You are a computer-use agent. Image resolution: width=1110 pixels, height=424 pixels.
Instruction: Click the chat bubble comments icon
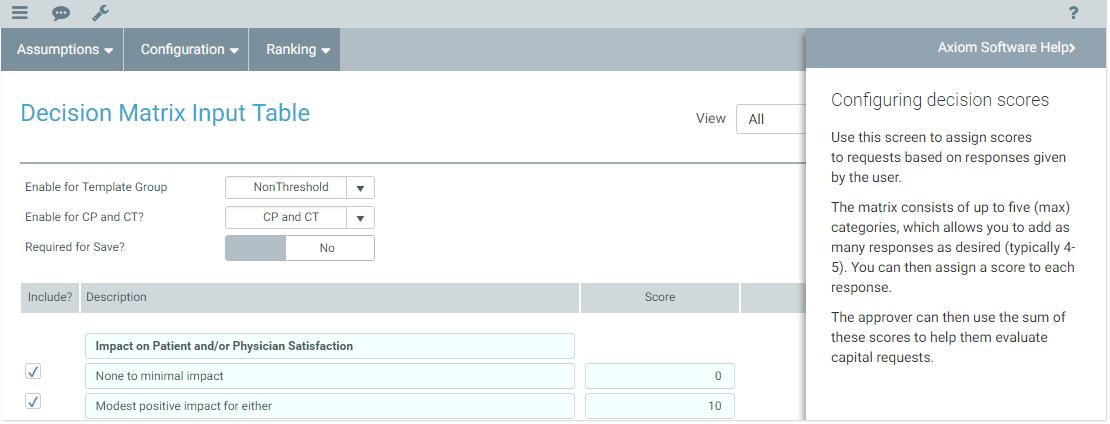(x=61, y=13)
